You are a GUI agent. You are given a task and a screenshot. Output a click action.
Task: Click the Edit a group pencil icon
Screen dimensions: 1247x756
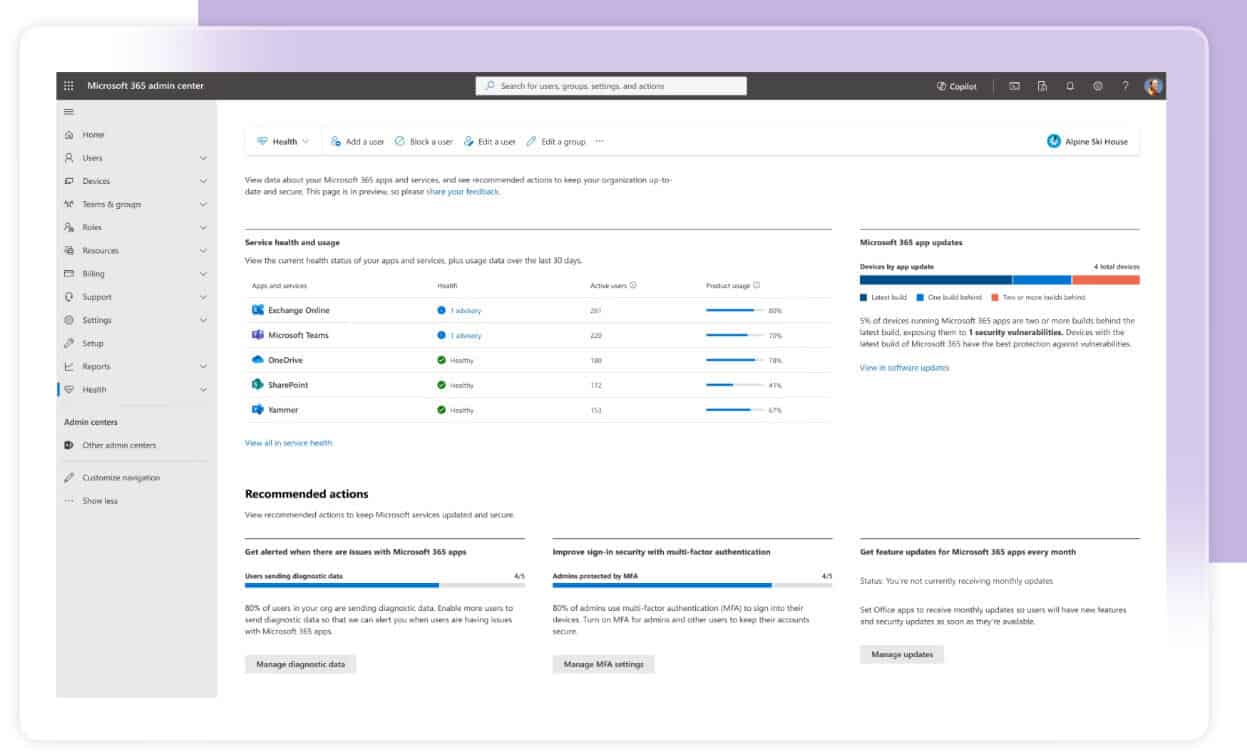[530, 141]
